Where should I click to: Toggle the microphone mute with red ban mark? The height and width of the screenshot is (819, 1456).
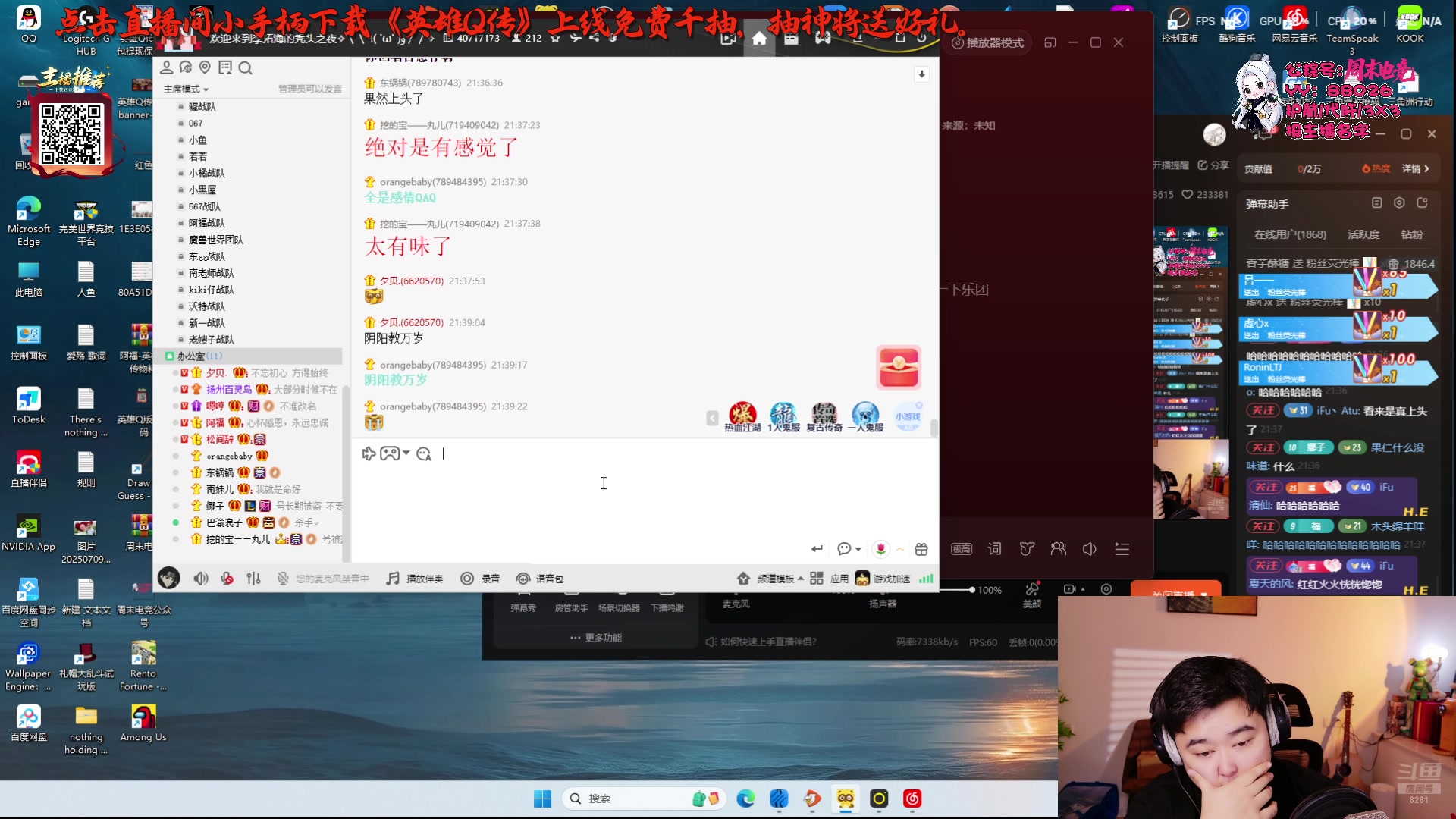tap(227, 579)
